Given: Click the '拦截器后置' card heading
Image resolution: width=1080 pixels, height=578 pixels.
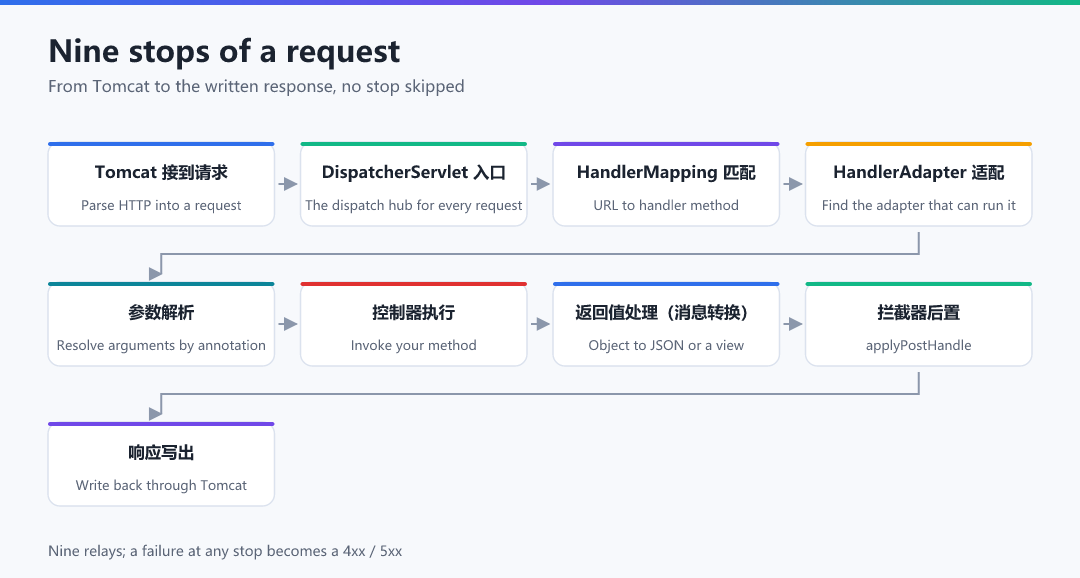Looking at the screenshot, I should (x=919, y=313).
